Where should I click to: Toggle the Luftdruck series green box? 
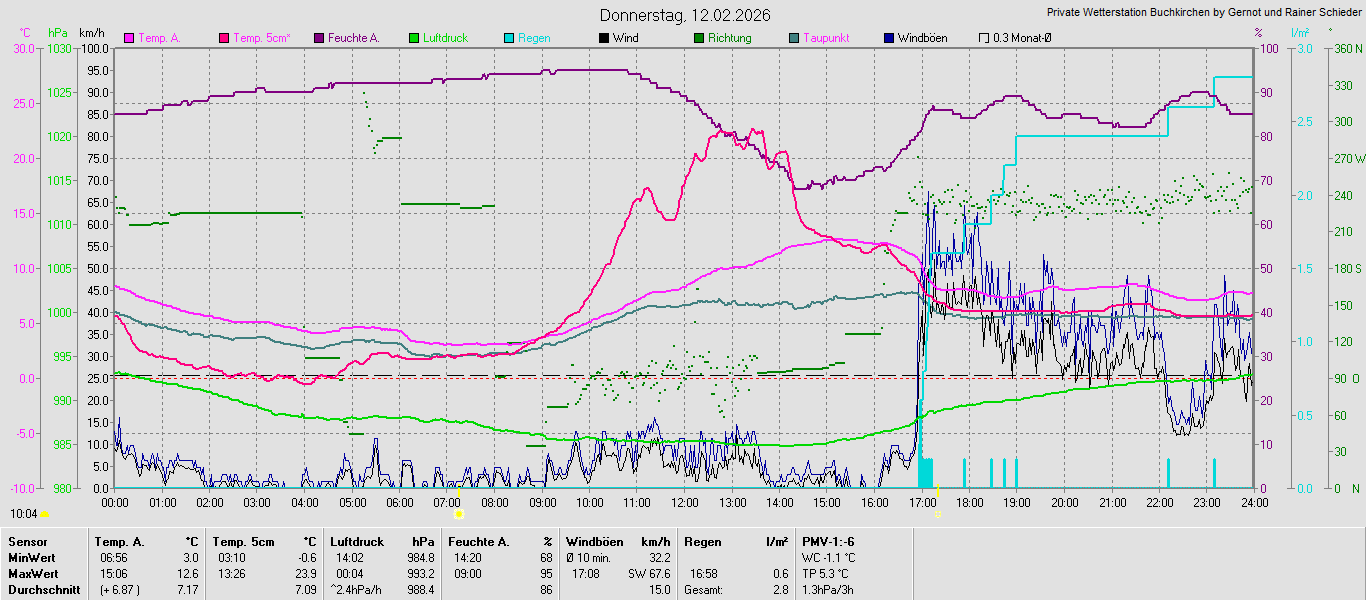(x=414, y=38)
